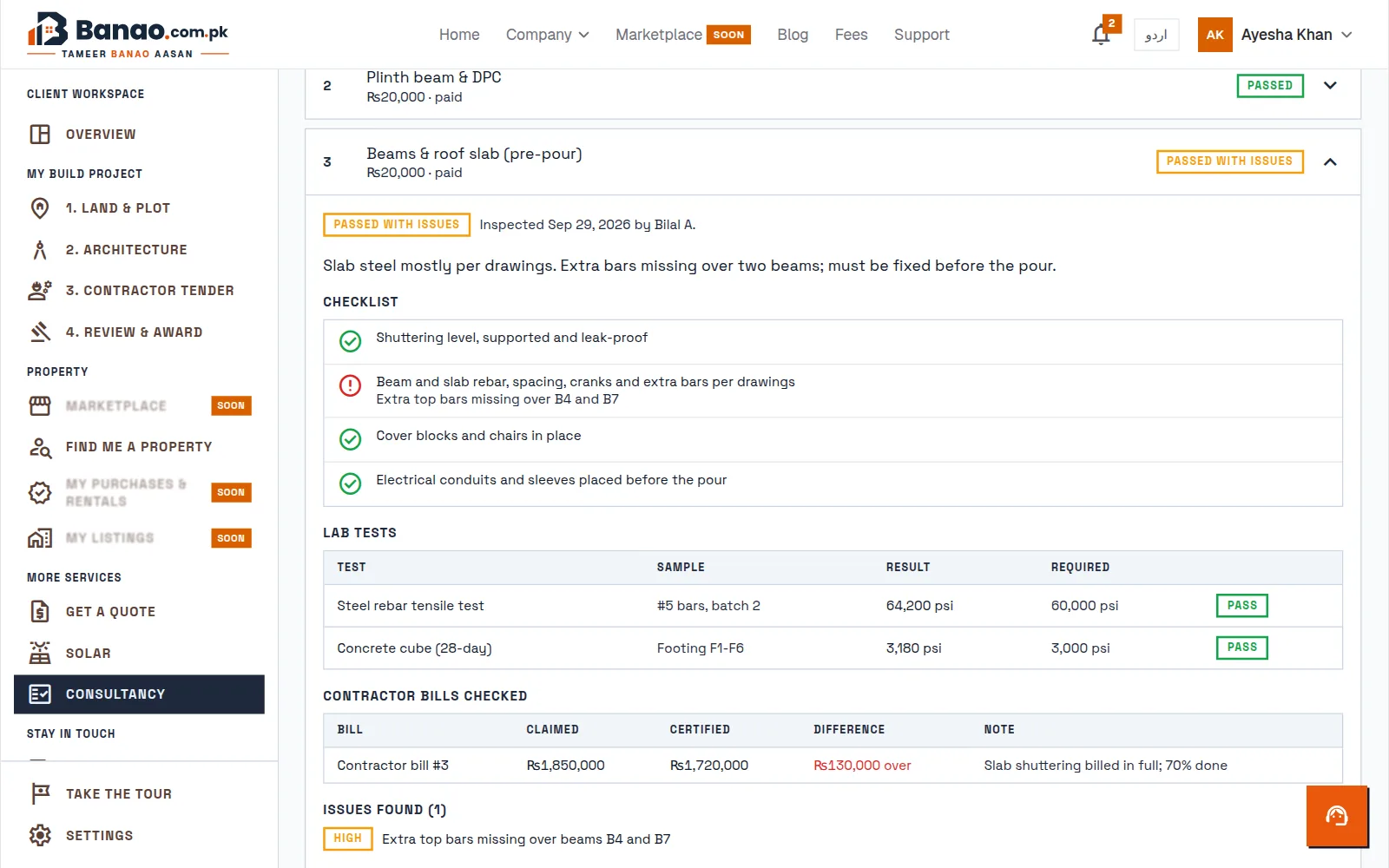Click the HIGH severity issue tag
Screen dimensions: 1389x868
347,838
